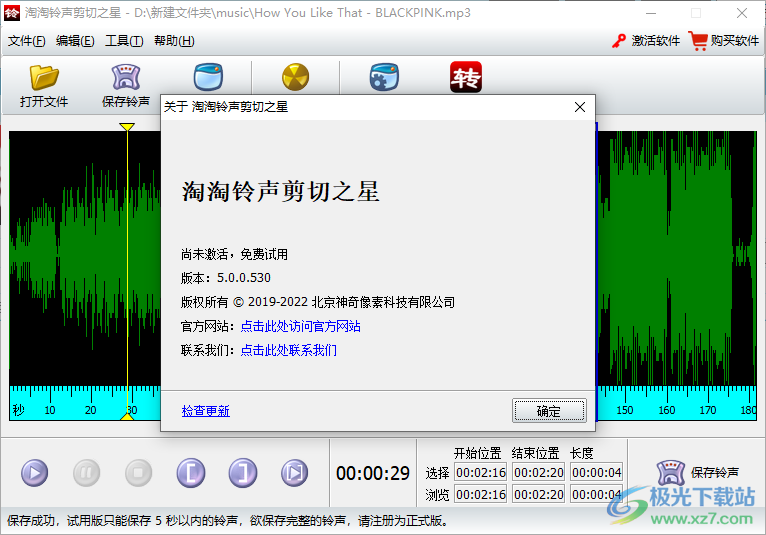766x535 pixels.
Task: Click the 购买软件 text label
Action: pyautogui.click(x=735, y=41)
